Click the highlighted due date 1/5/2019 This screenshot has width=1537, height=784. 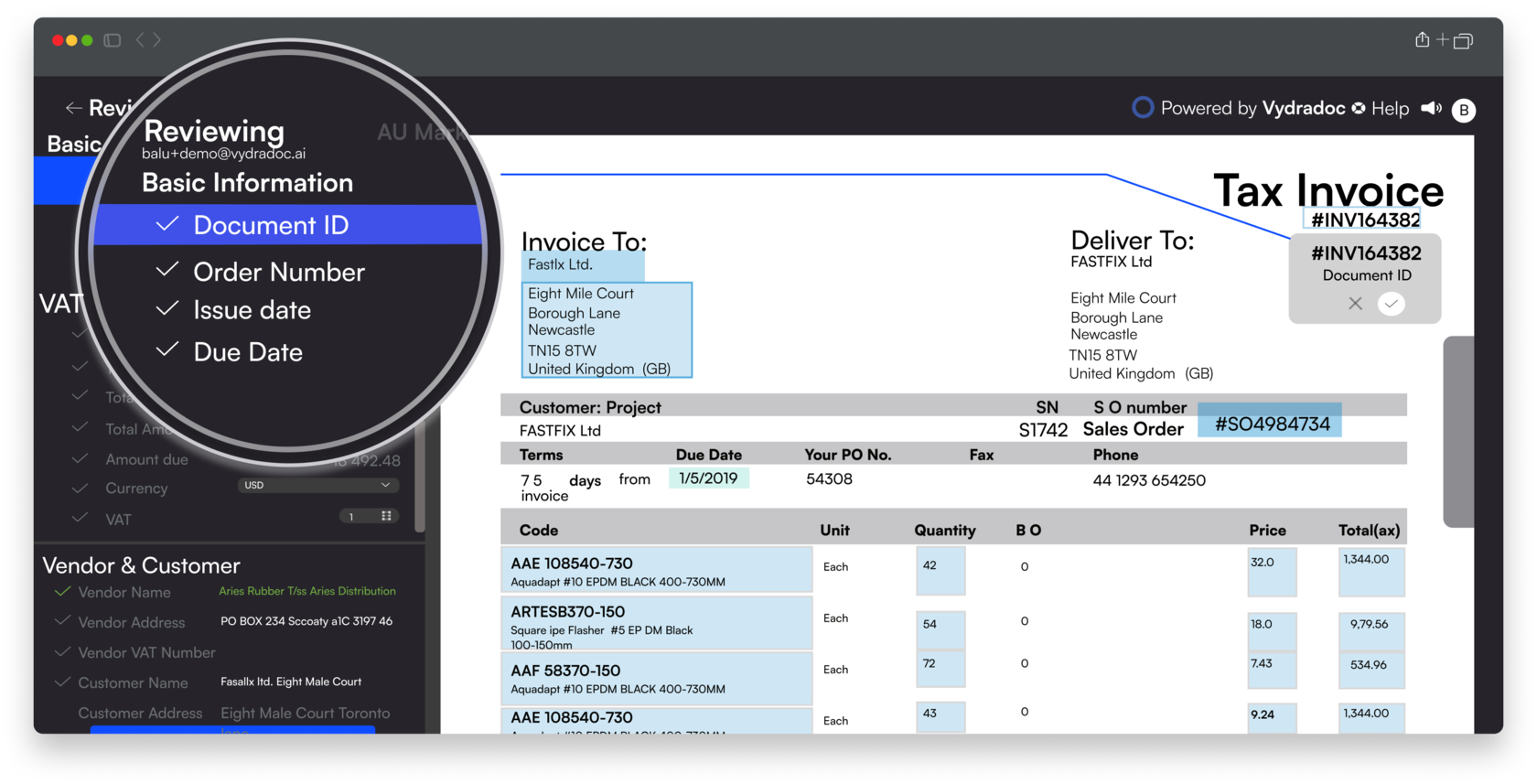708,478
